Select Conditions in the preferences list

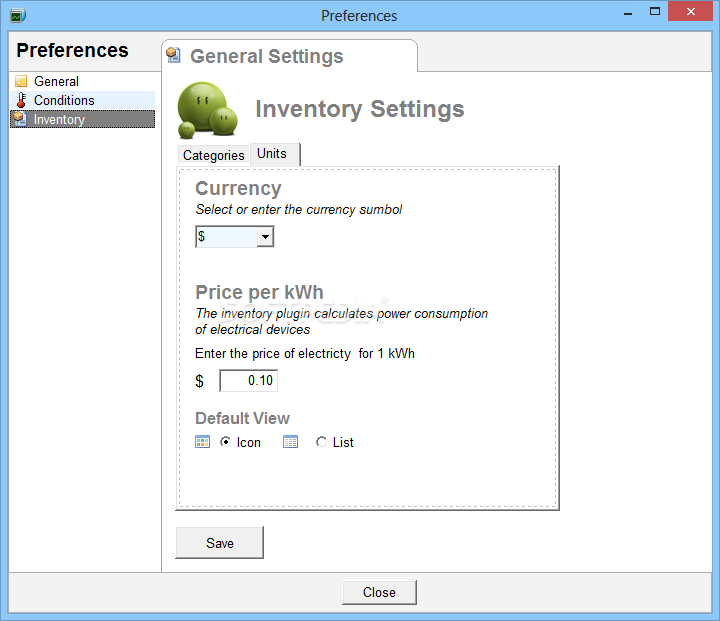coord(83,100)
